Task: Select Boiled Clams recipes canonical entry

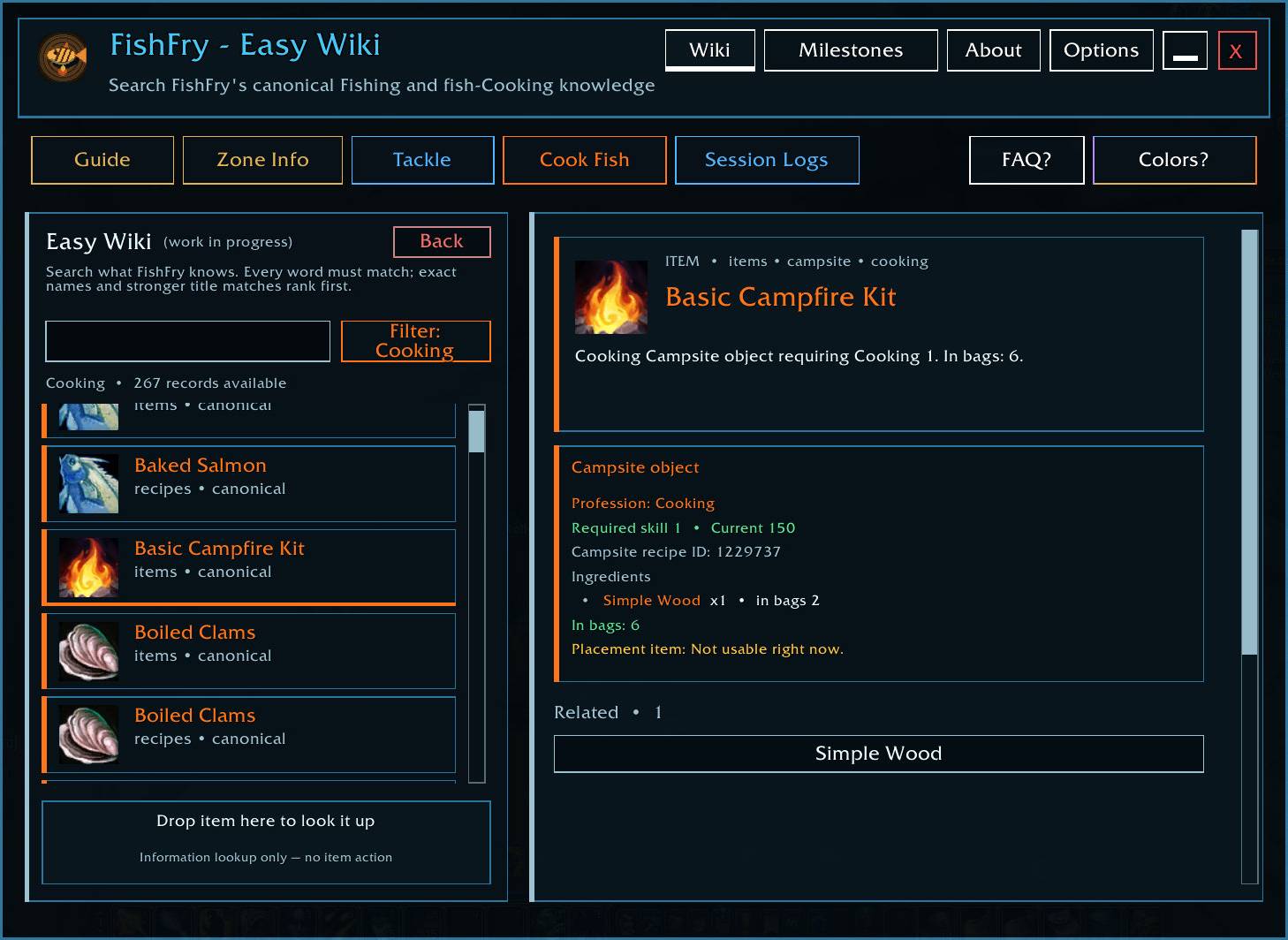Action: click(x=249, y=734)
